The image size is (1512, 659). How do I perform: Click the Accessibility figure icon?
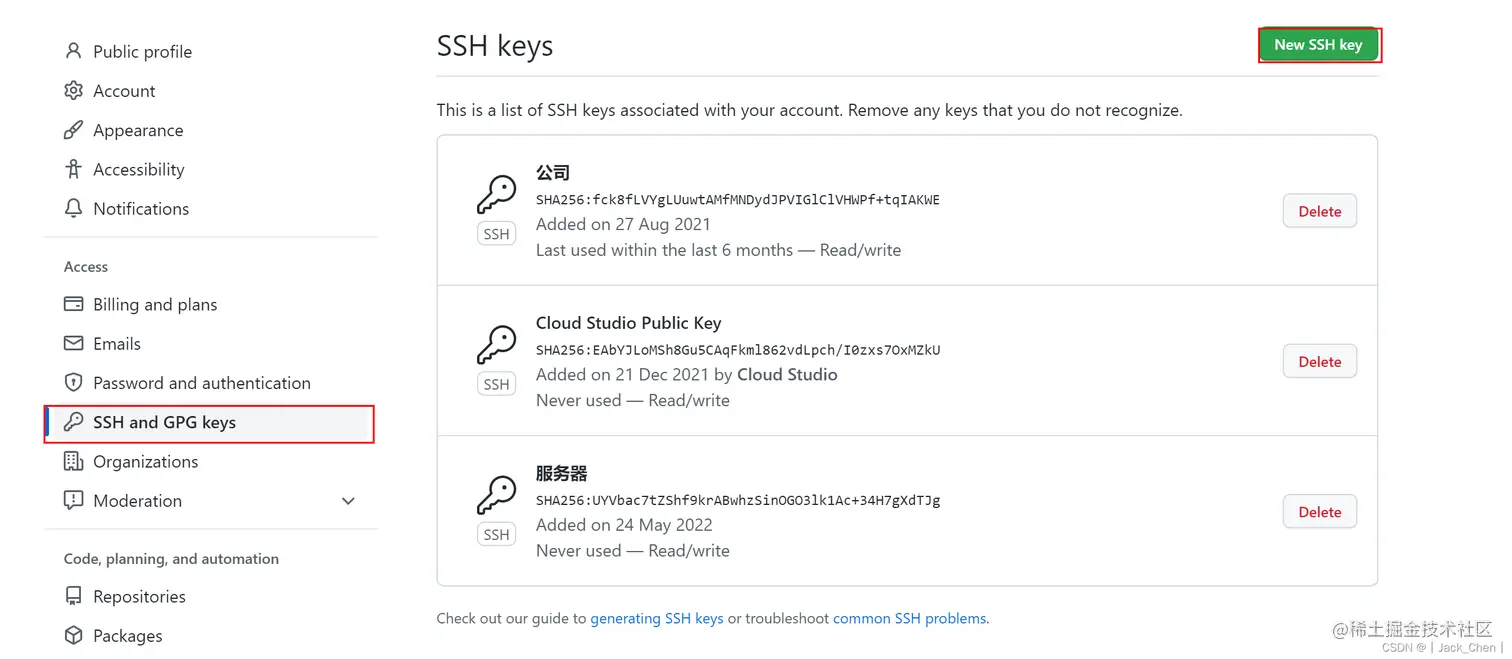click(73, 169)
